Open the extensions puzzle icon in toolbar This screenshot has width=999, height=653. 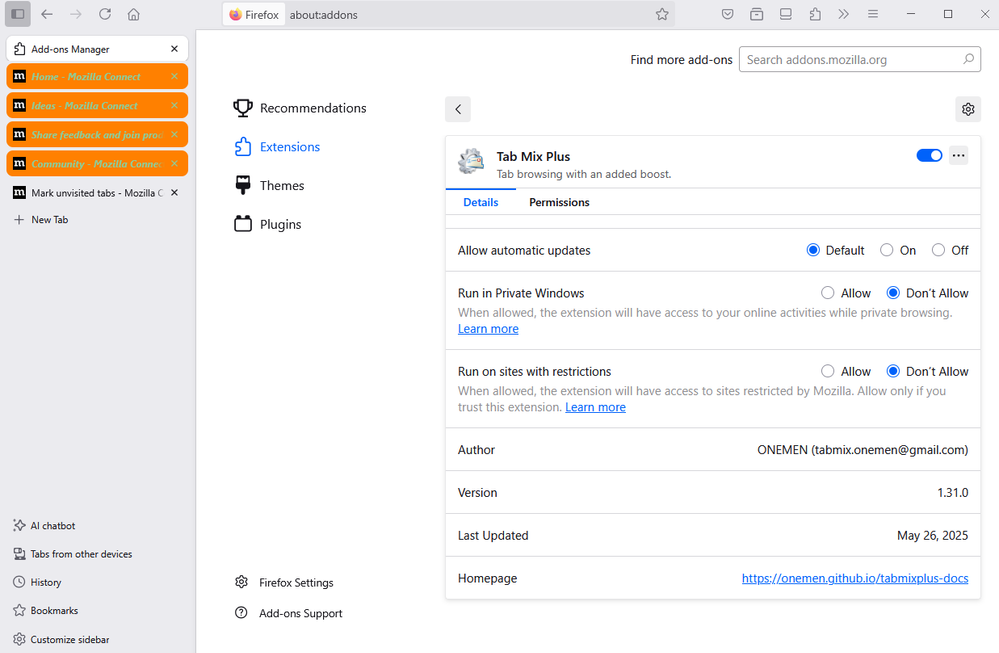(815, 14)
